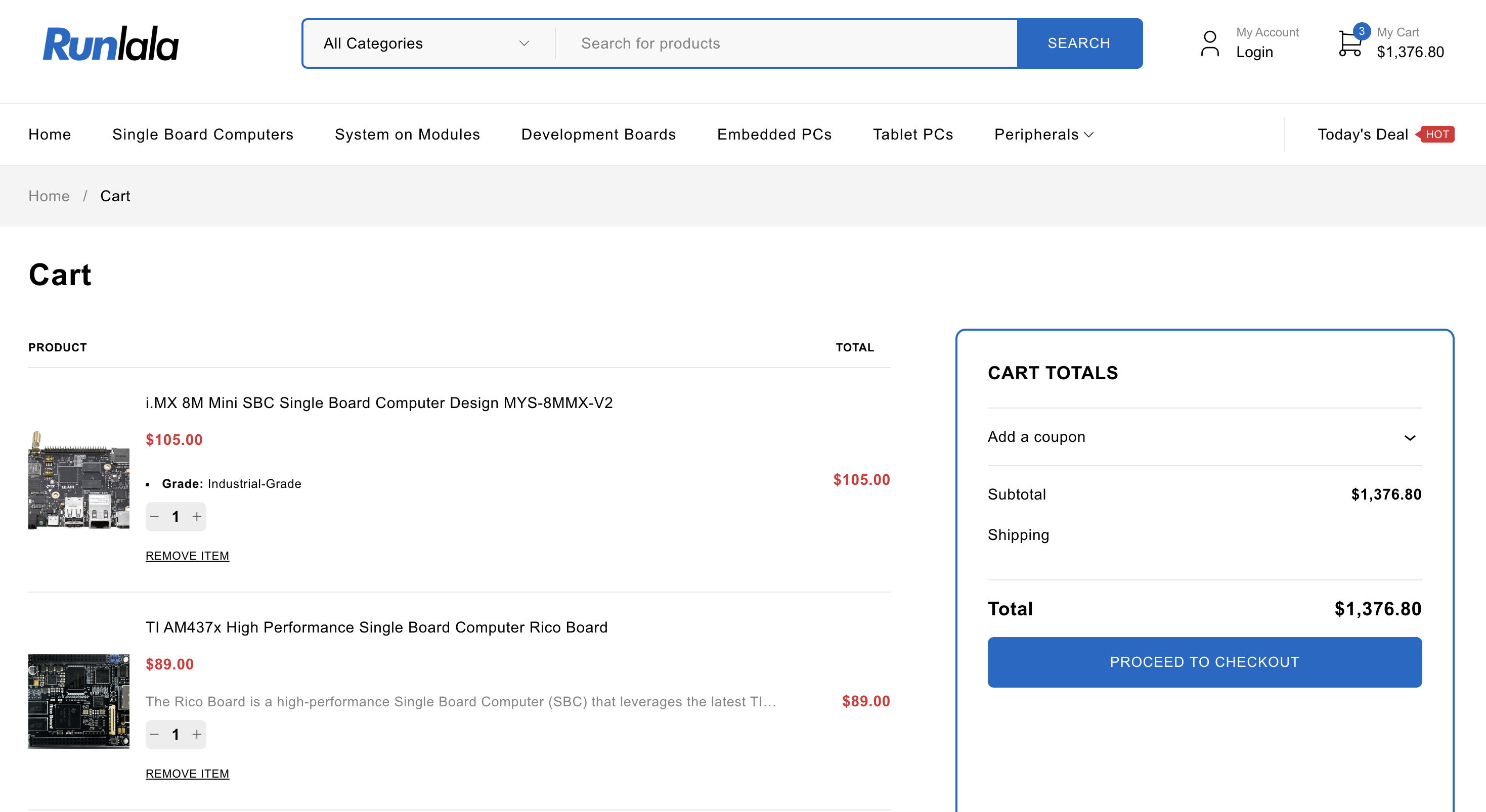Increase quantity of TI AM437x Rico Board
1486x812 pixels.
click(x=197, y=734)
